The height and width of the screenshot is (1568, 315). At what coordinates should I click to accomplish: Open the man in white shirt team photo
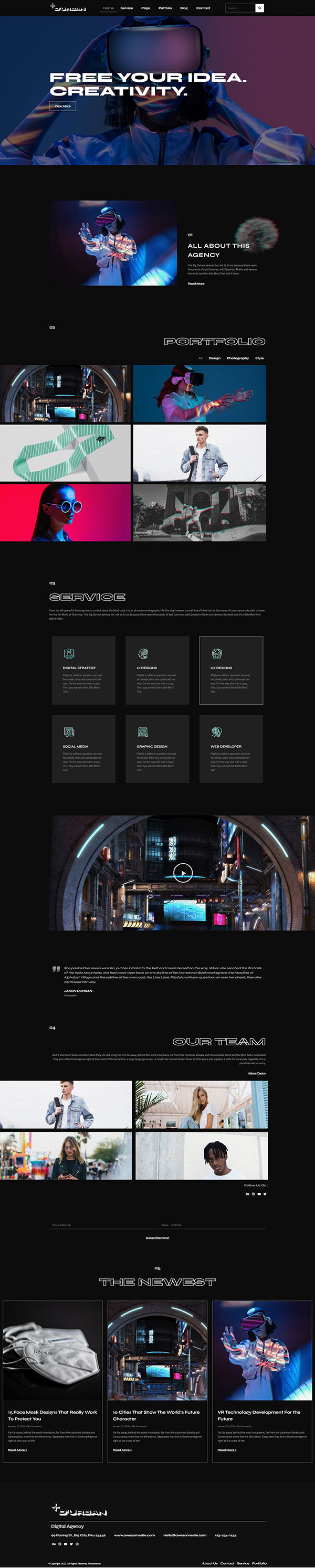[x=202, y=1156]
